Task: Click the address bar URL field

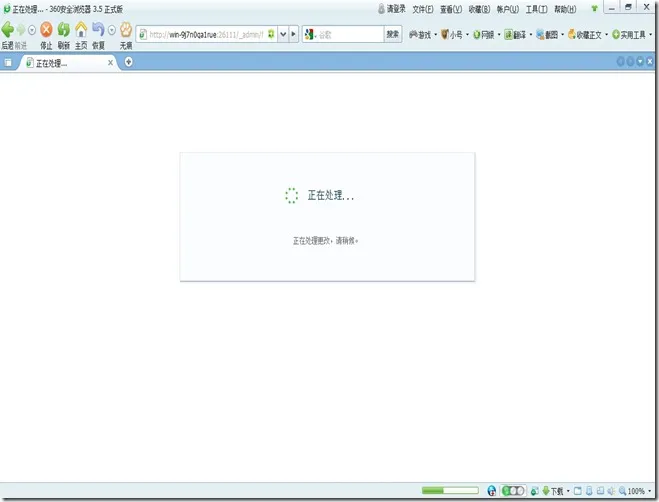Action: coord(206,34)
